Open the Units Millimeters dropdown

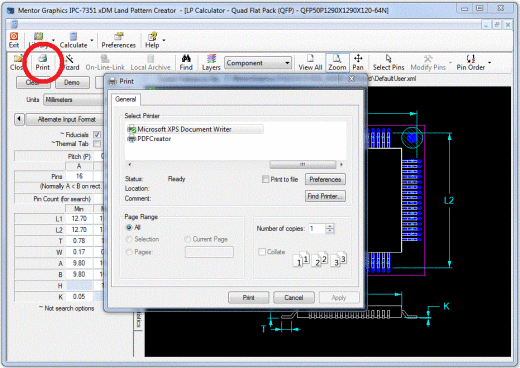click(x=73, y=100)
